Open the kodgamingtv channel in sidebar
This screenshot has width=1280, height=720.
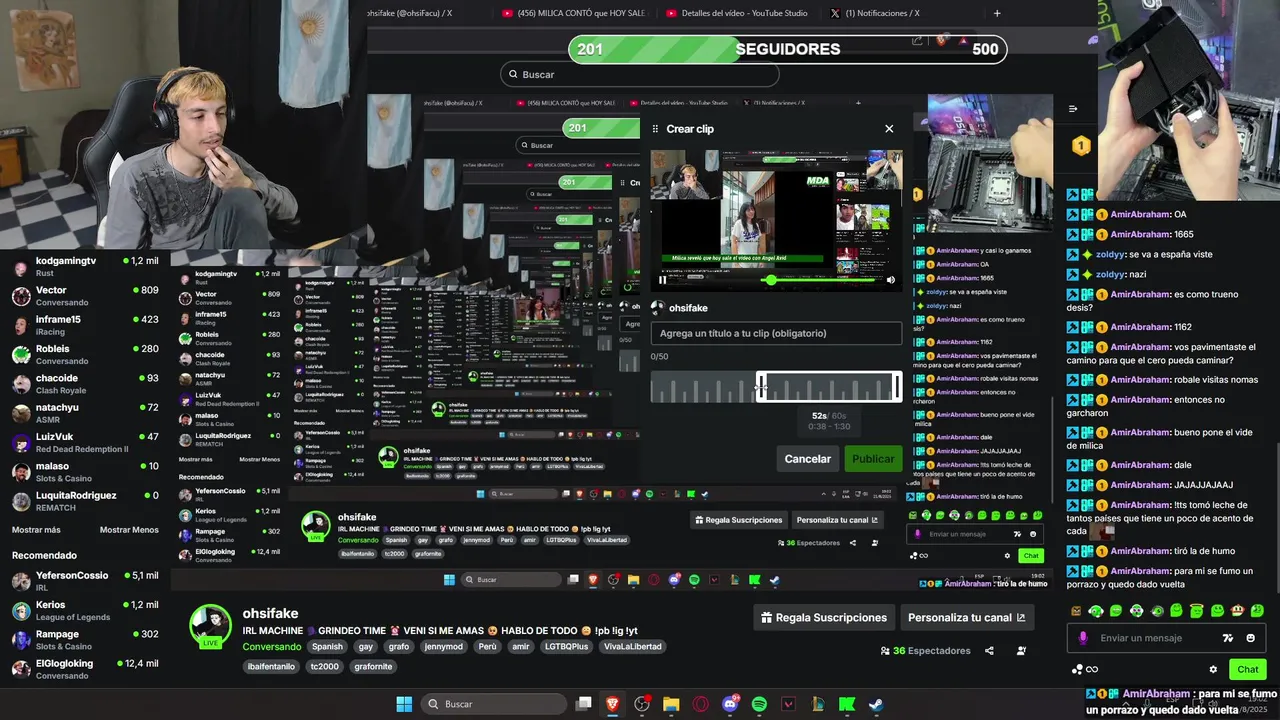84,266
